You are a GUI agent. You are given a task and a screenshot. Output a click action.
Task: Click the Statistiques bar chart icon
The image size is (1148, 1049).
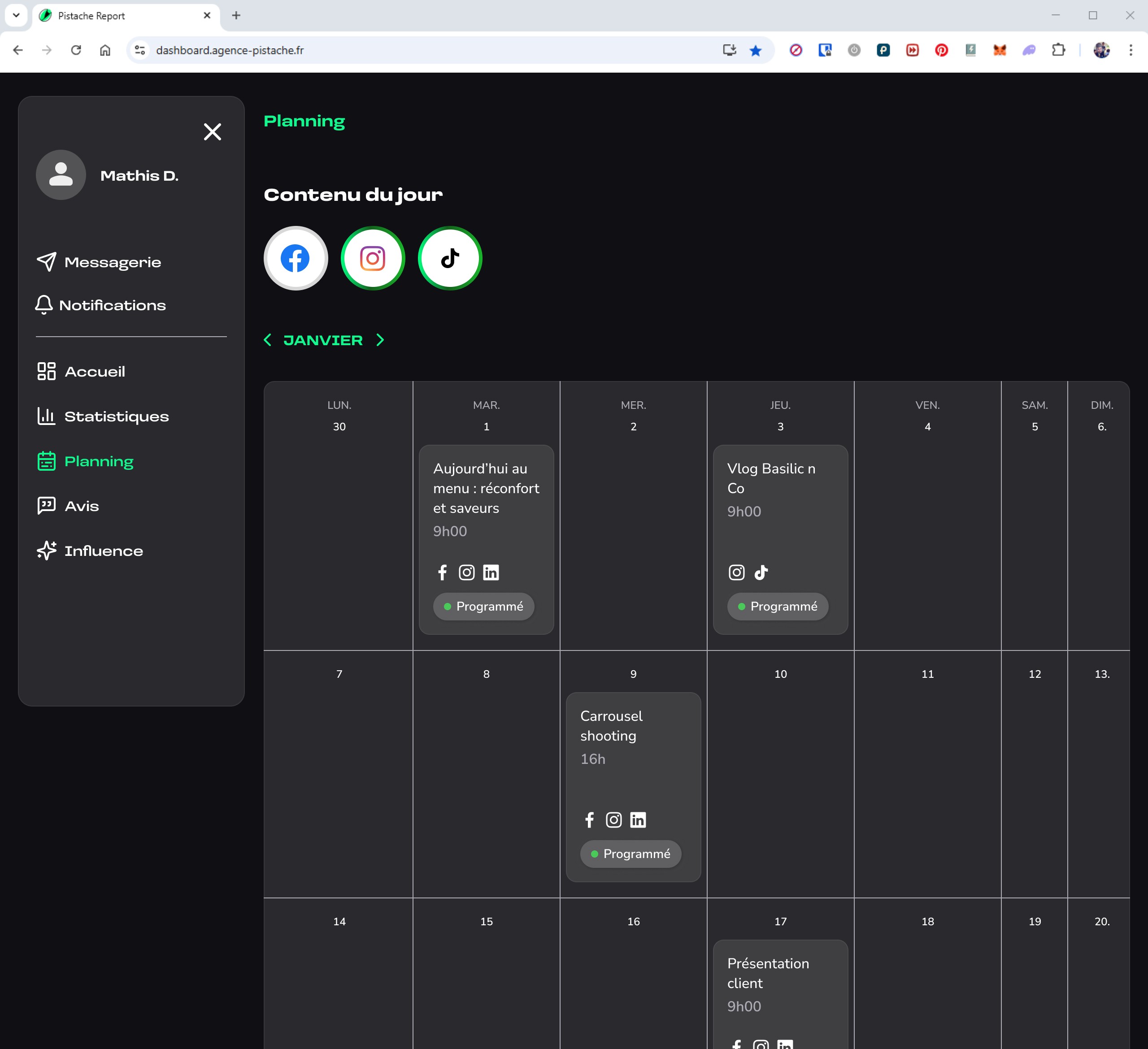click(x=46, y=416)
